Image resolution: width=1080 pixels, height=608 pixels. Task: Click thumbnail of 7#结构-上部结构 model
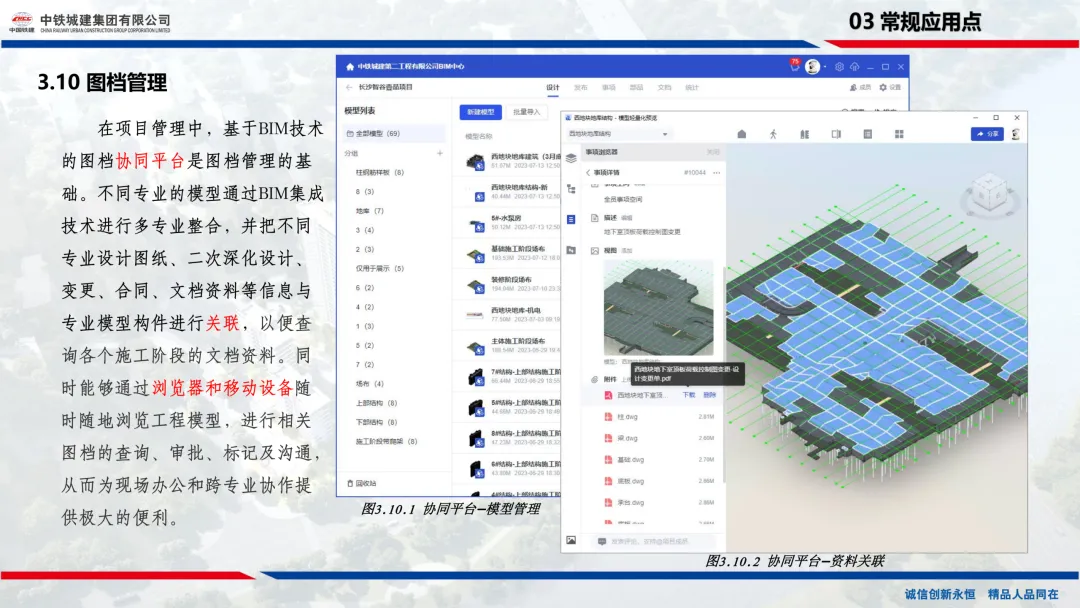[475, 377]
